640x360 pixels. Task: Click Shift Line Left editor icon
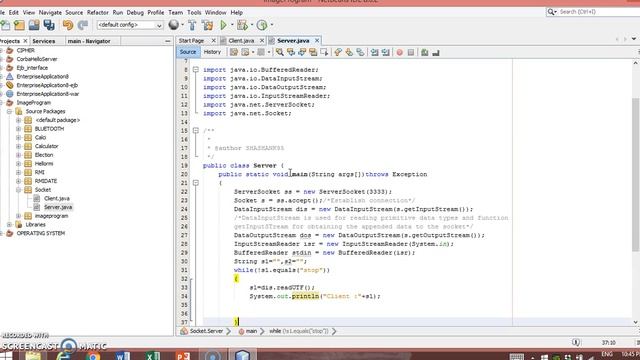pos(374,52)
